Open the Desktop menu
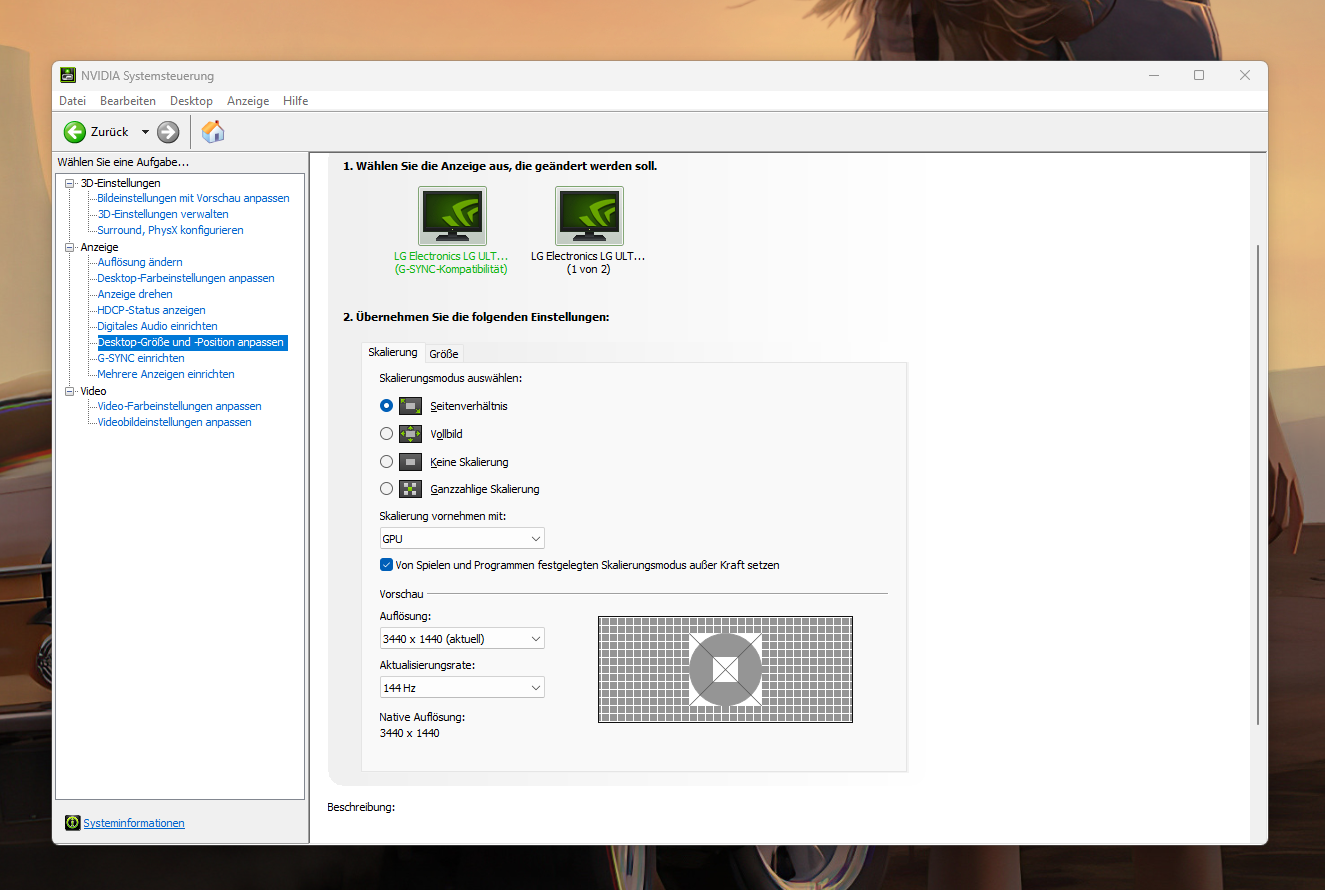1325x890 pixels. [191, 101]
